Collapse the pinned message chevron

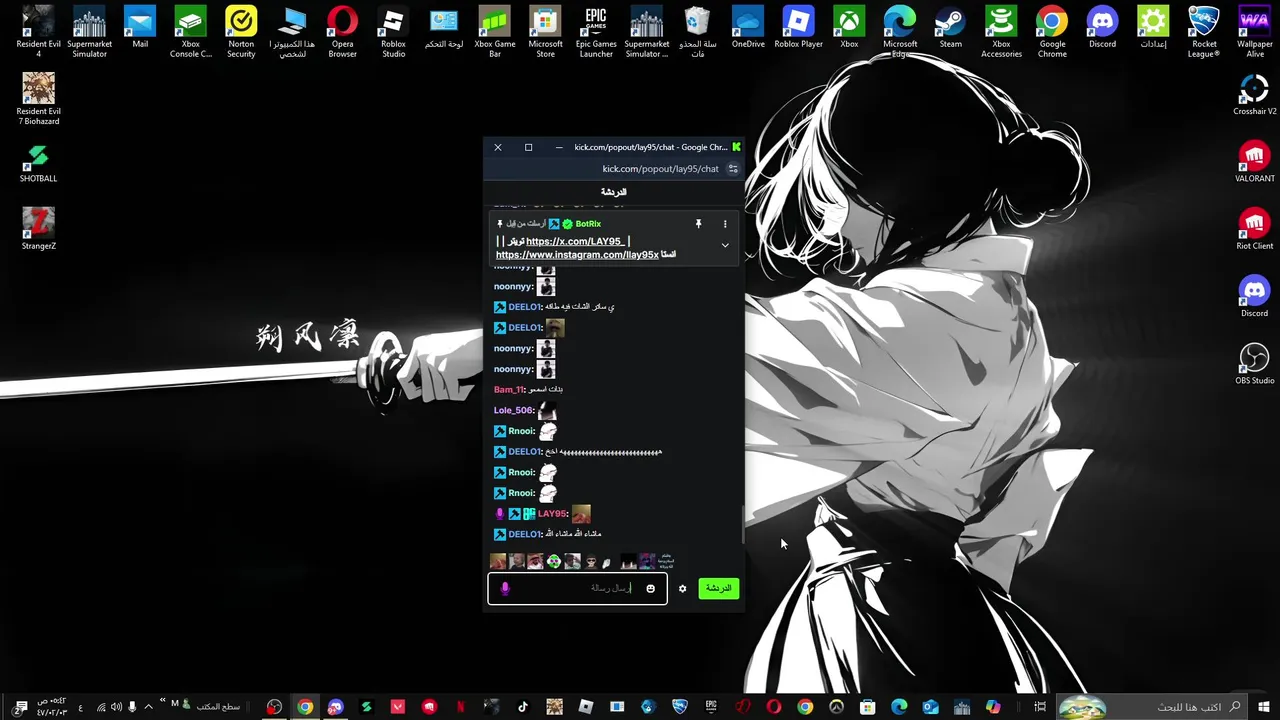tap(725, 245)
